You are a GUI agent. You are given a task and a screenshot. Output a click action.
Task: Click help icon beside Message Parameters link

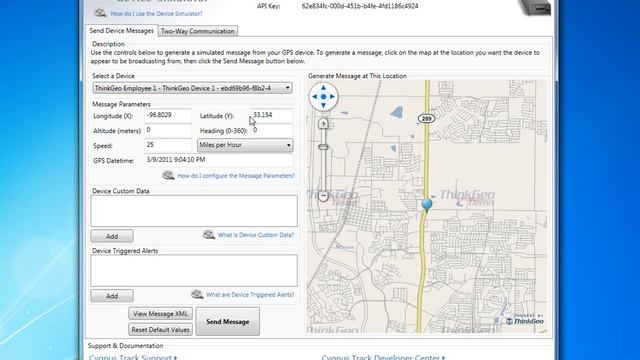coord(168,176)
